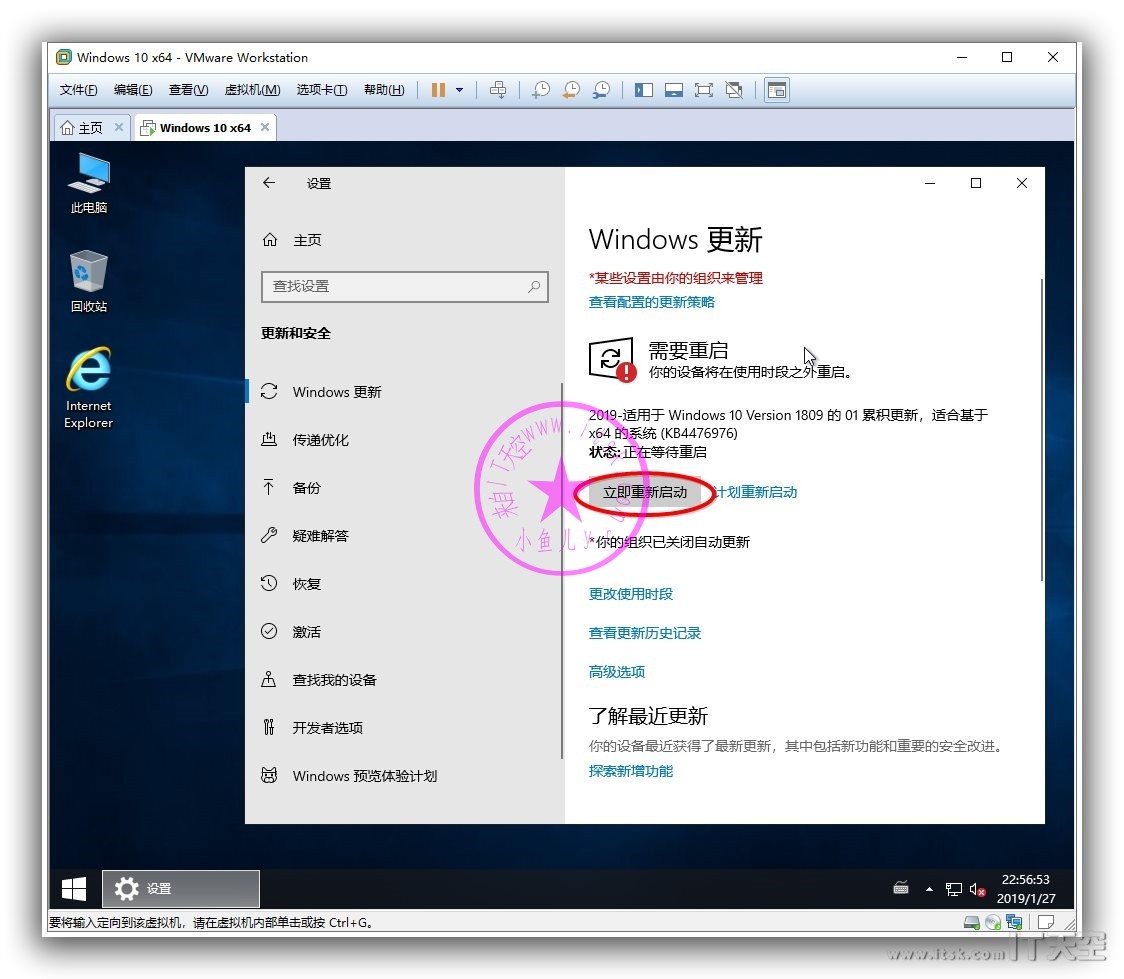Image resolution: width=1124 pixels, height=979 pixels.
Task: Click the 计划重新启动 link
Action: coord(756,492)
